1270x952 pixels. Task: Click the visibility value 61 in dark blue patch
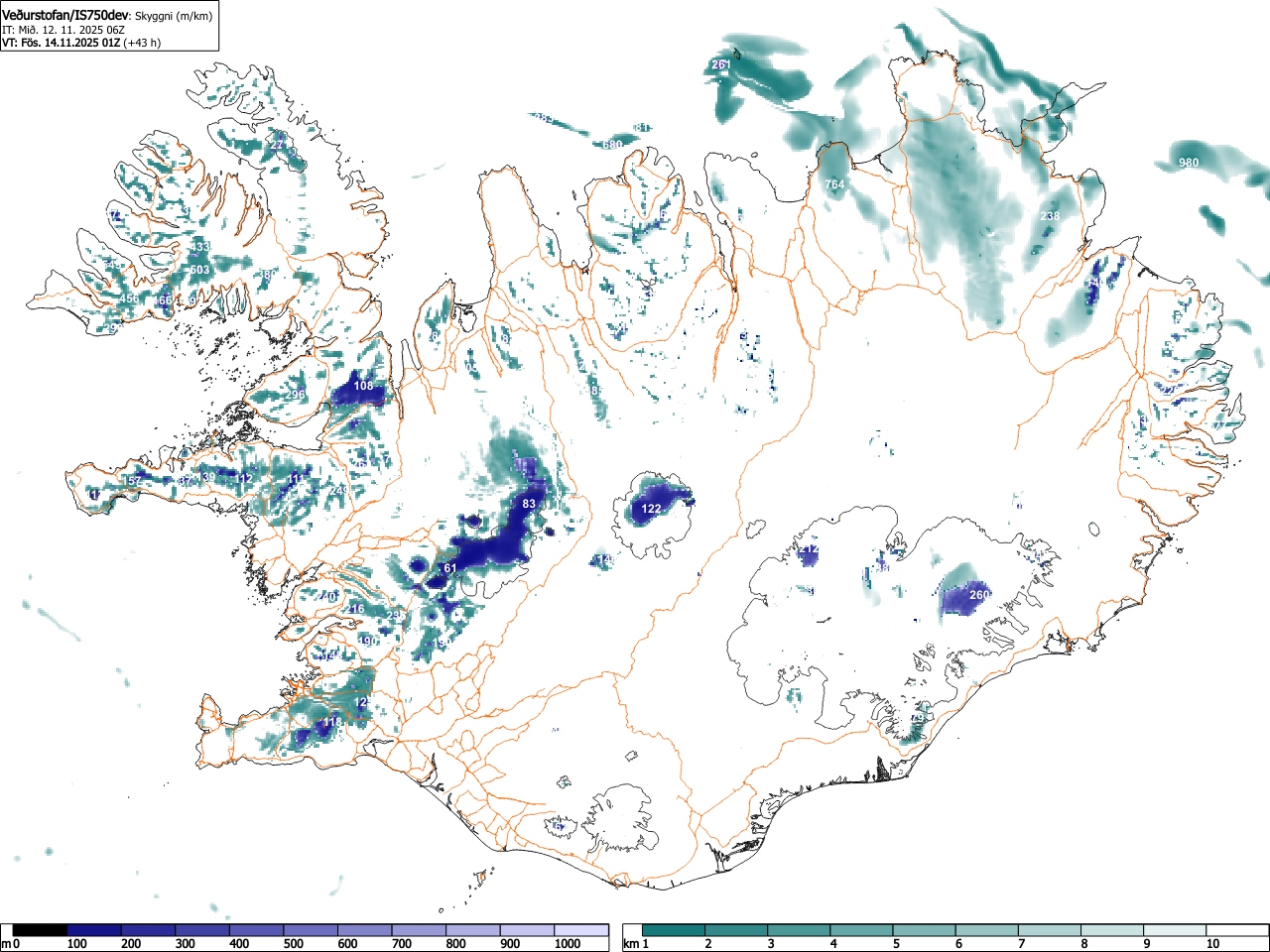point(449,568)
